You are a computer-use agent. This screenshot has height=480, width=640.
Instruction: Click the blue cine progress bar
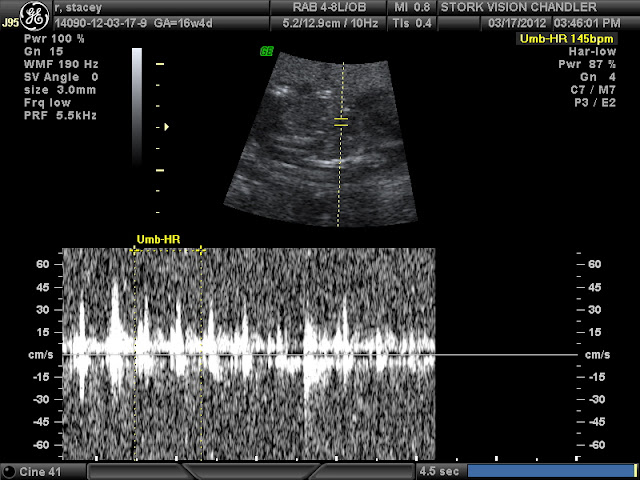pos(551,471)
